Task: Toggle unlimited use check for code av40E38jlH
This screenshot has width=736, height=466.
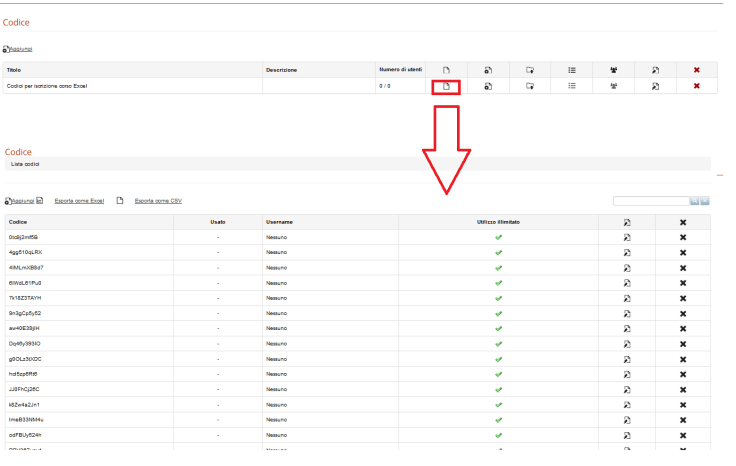Action: pos(498,328)
